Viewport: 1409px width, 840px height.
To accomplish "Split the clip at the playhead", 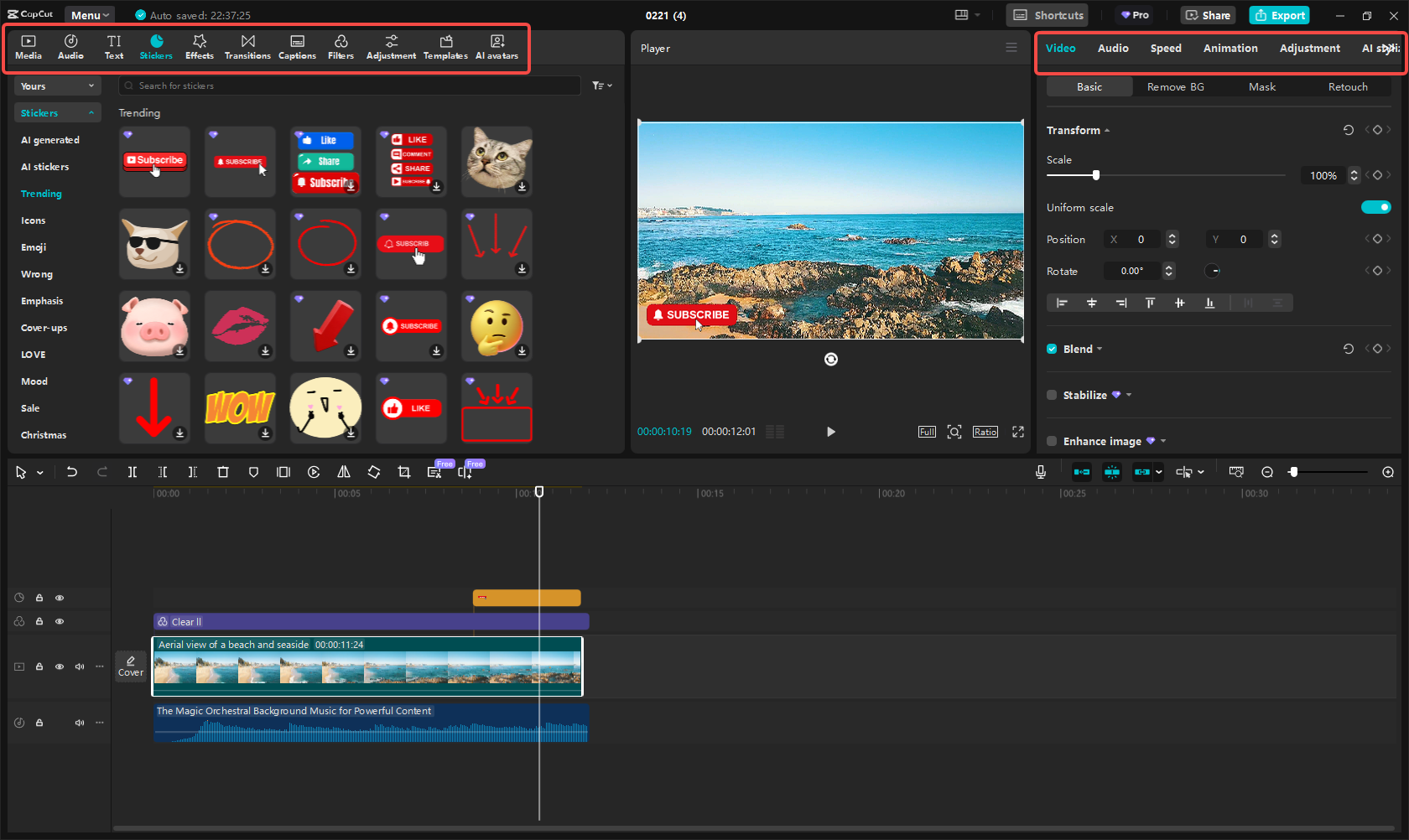I will [x=133, y=472].
